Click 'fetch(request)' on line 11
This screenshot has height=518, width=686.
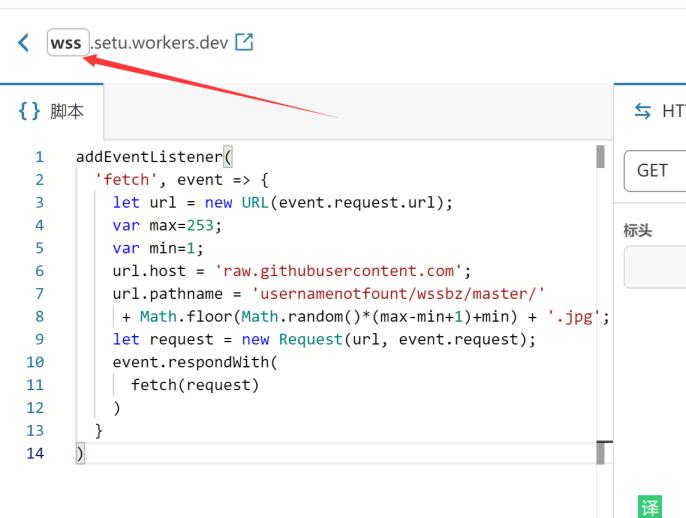click(195, 385)
